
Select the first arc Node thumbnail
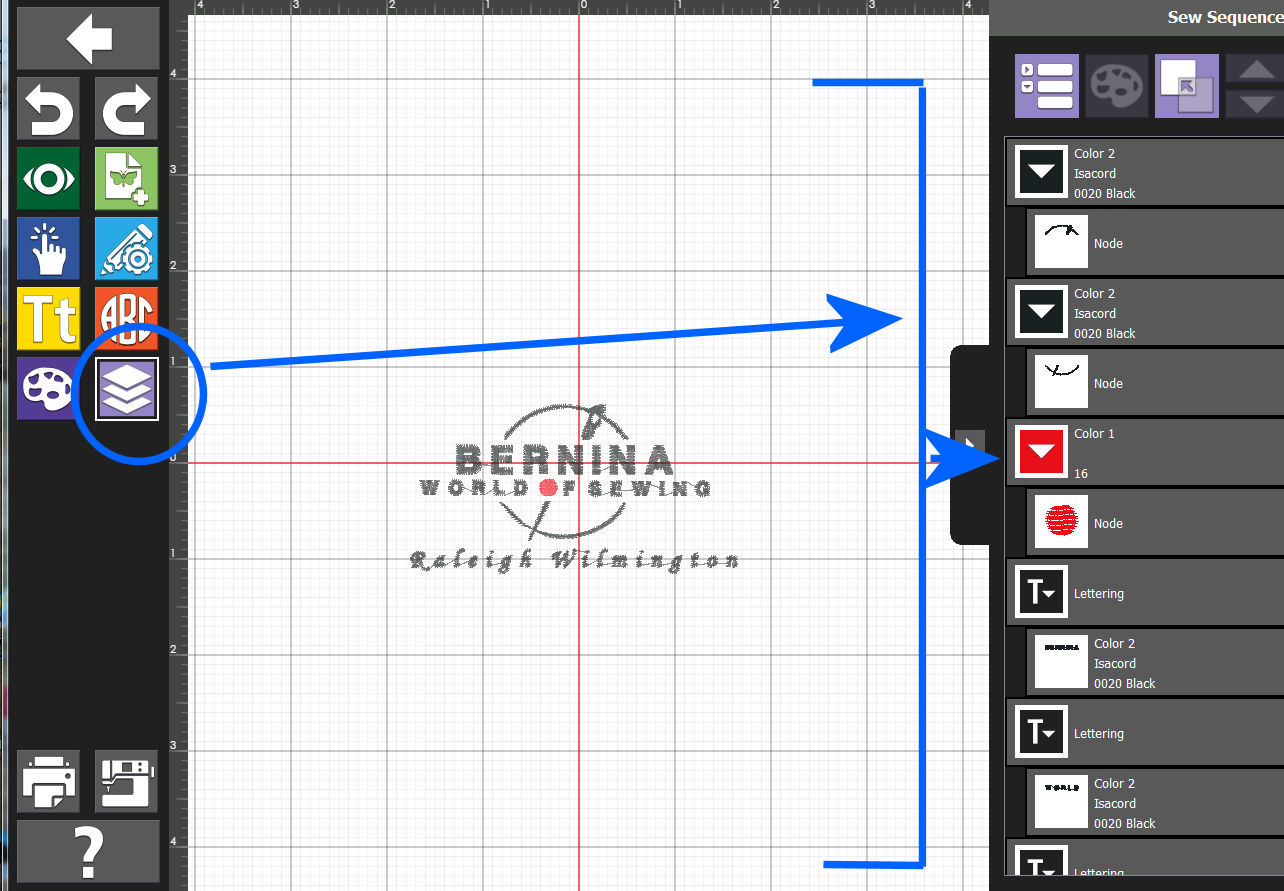(x=1061, y=242)
